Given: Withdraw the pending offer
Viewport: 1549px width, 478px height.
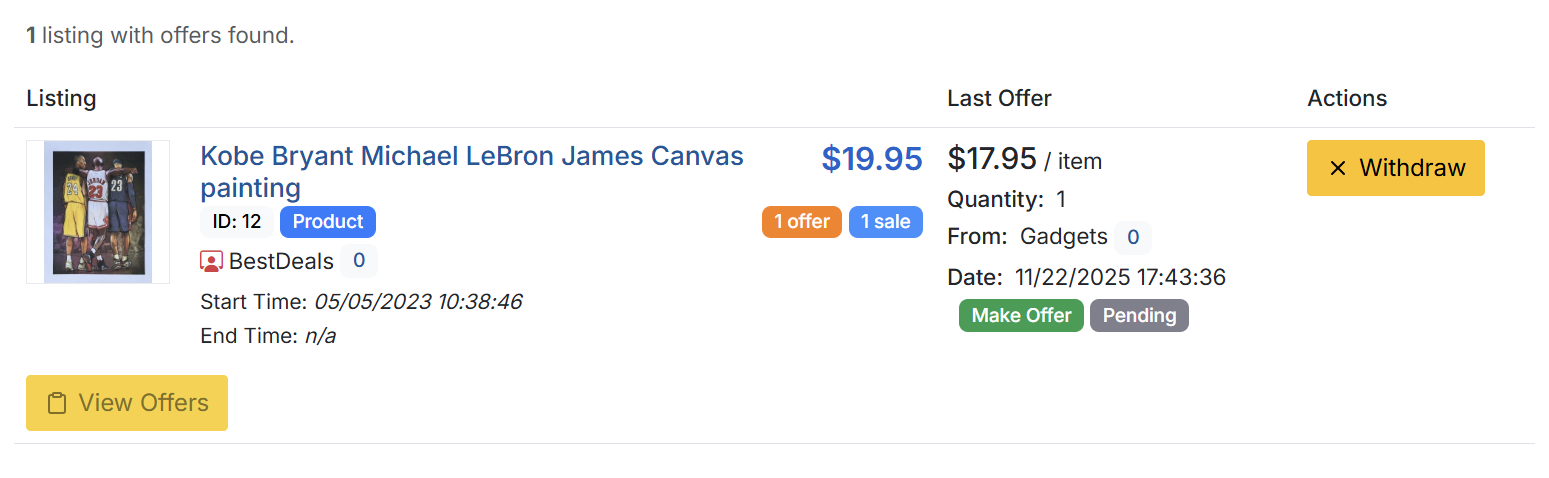Looking at the screenshot, I should click(1395, 168).
